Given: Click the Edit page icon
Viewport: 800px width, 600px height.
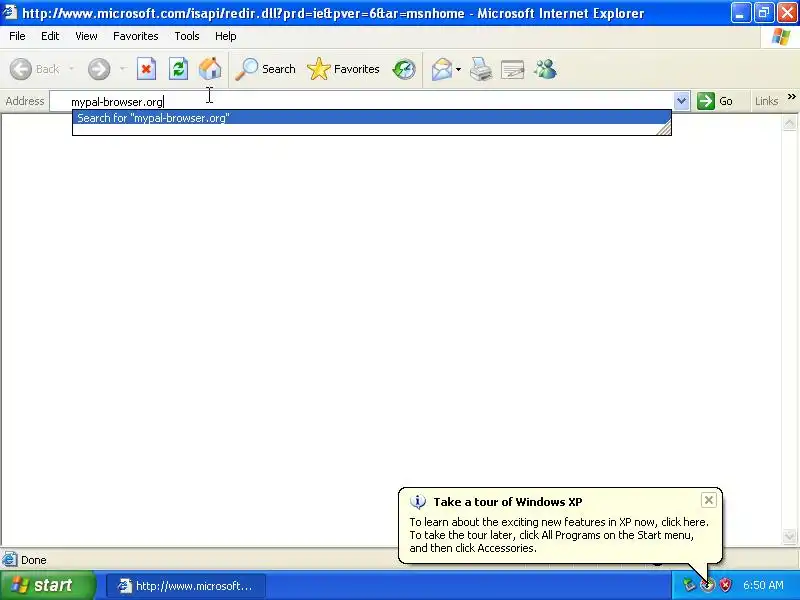Looking at the screenshot, I should coord(513,69).
